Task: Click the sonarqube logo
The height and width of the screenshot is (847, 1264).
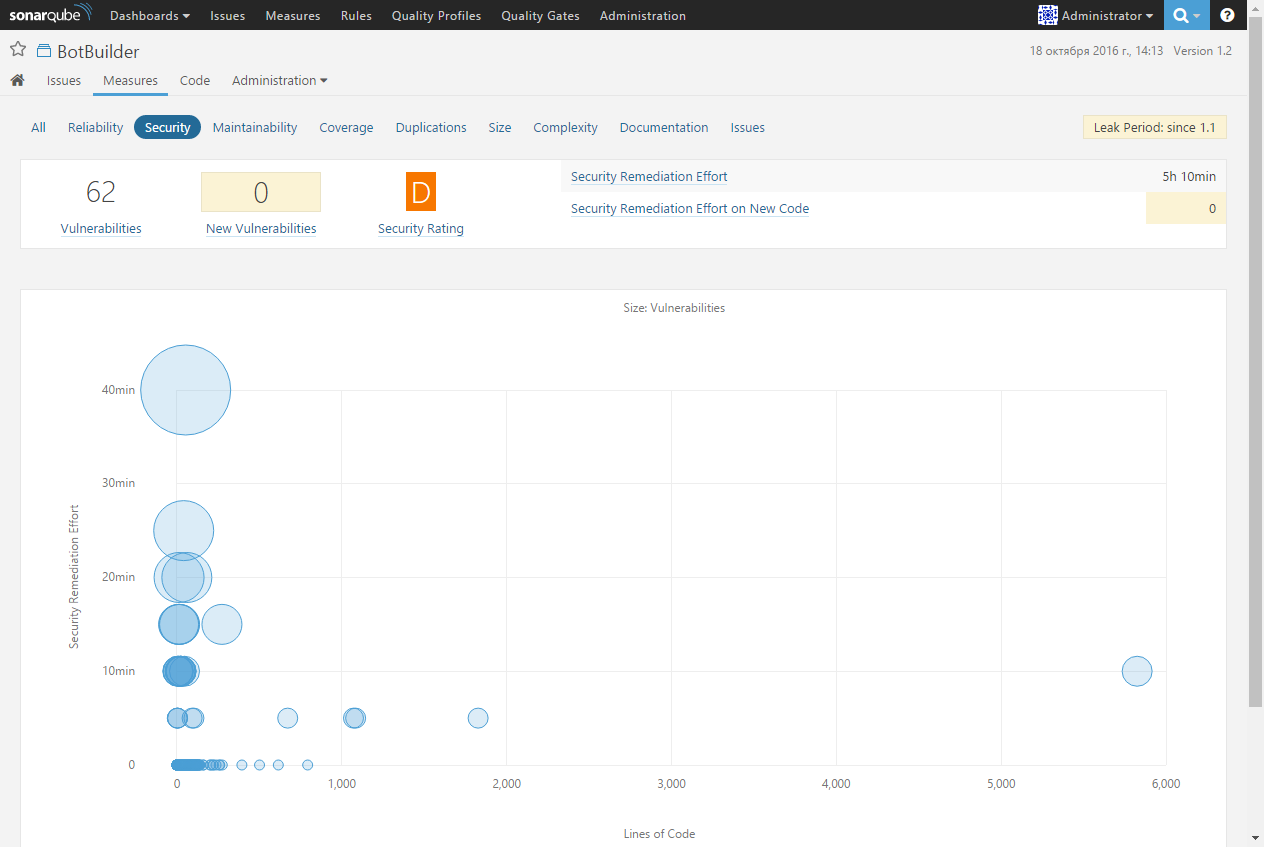Action: (50, 14)
